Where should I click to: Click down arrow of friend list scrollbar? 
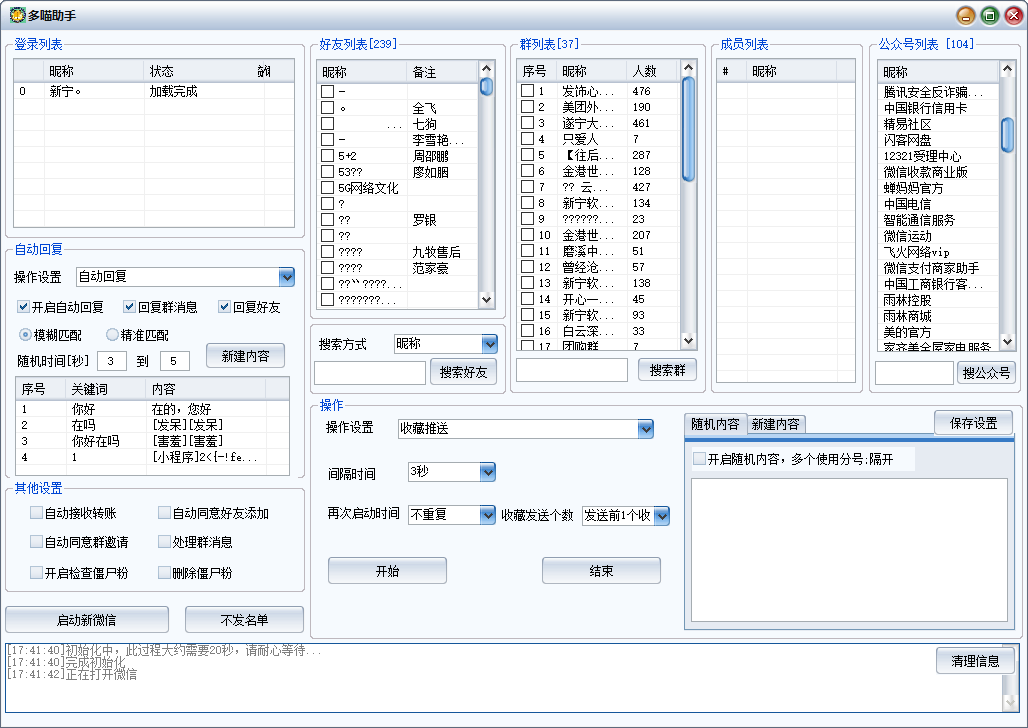[x=486, y=299]
